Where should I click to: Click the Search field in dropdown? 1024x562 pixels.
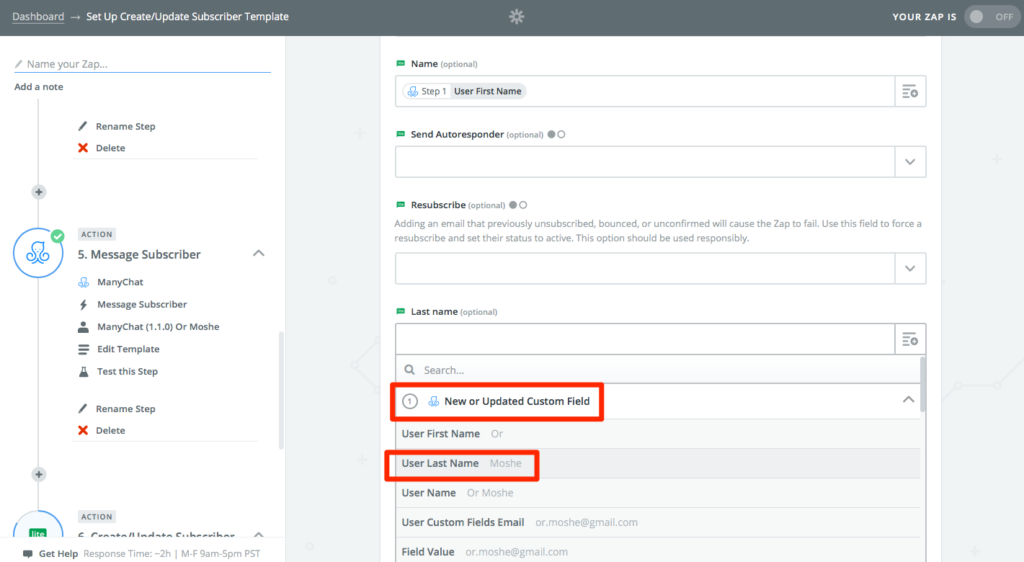point(658,370)
